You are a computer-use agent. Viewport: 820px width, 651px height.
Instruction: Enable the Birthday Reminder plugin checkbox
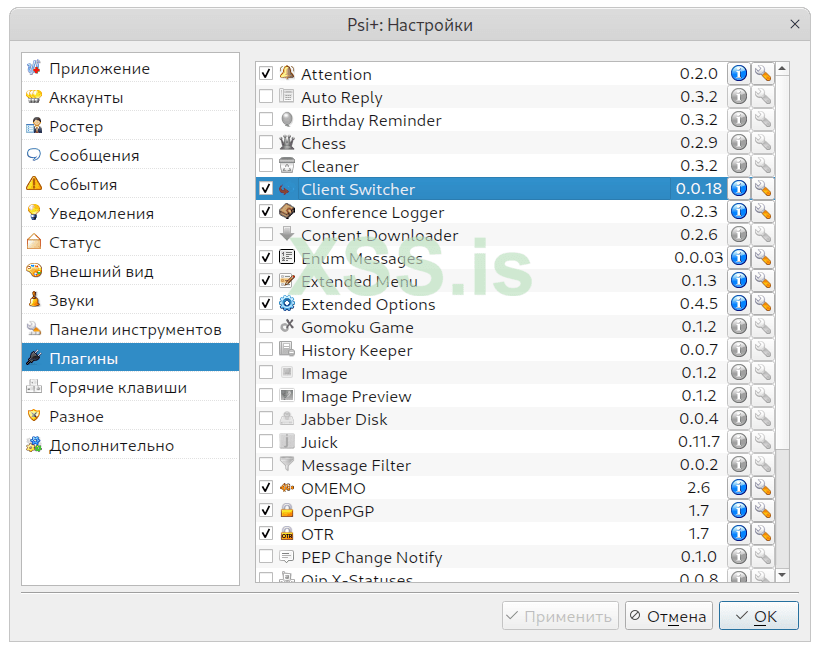pyautogui.click(x=266, y=119)
